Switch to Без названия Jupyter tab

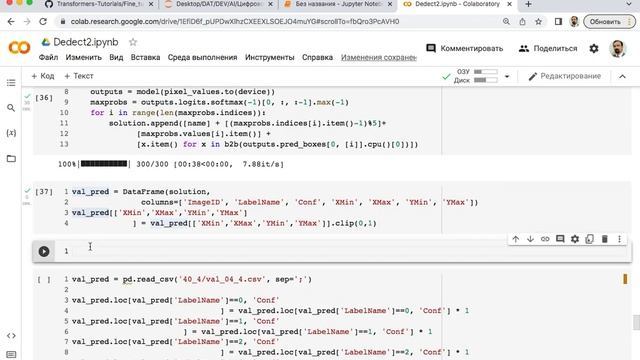click(338, 4)
